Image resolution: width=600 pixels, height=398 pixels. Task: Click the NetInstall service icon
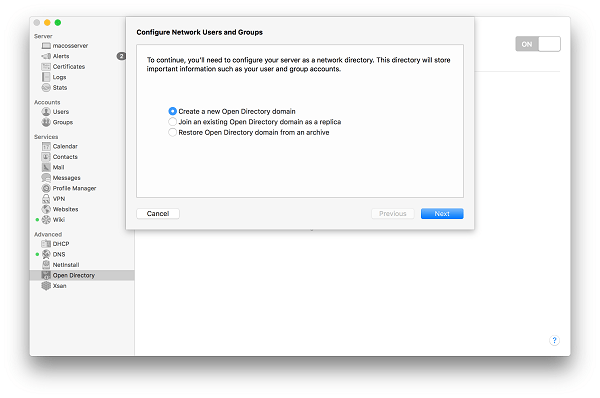coord(46,265)
